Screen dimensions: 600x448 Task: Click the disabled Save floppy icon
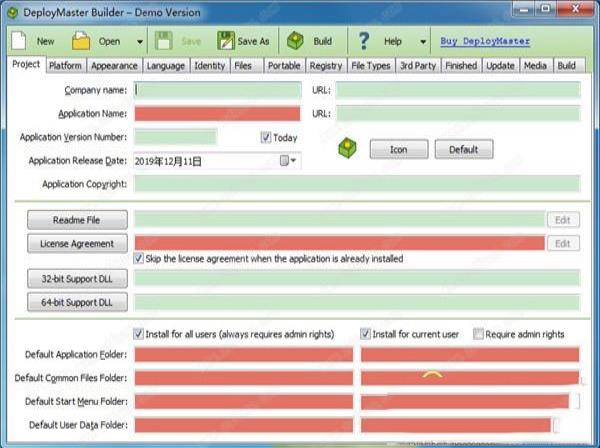tap(164, 41)
